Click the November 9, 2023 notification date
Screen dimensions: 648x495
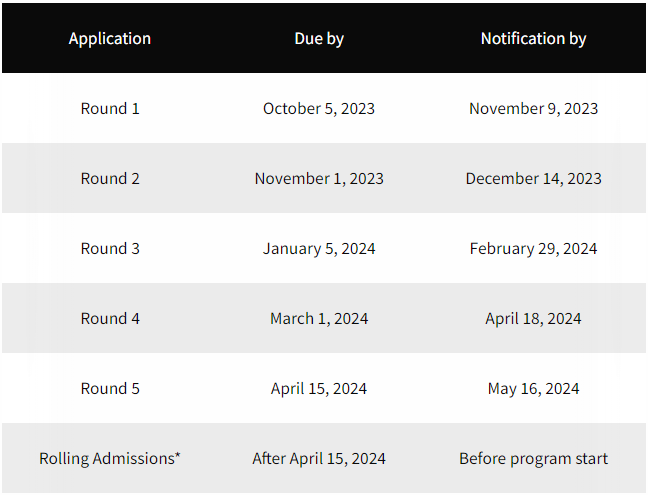534,109
